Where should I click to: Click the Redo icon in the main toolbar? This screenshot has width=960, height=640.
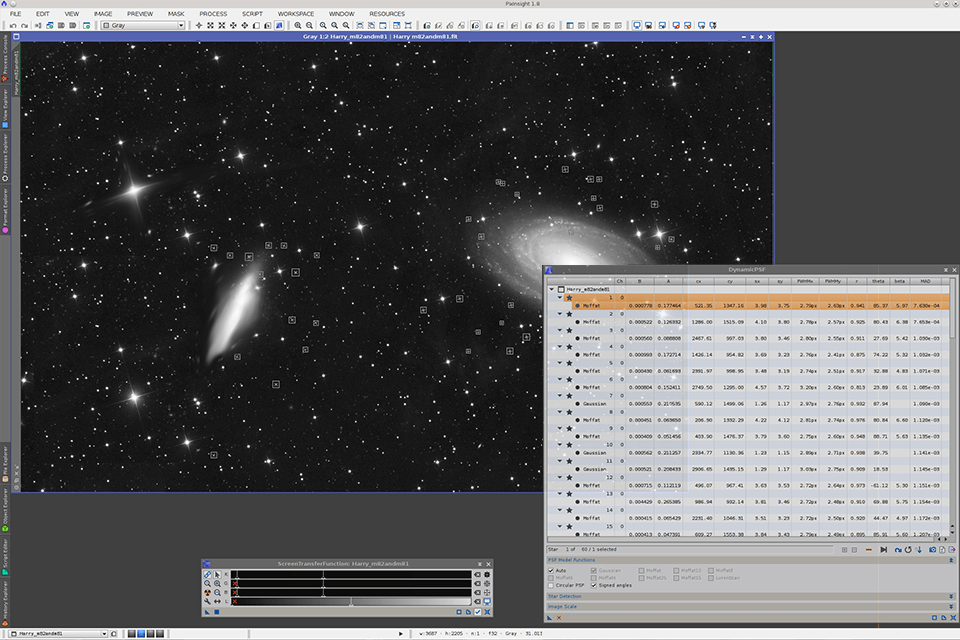pyautogui.click(x=24, y=26)
